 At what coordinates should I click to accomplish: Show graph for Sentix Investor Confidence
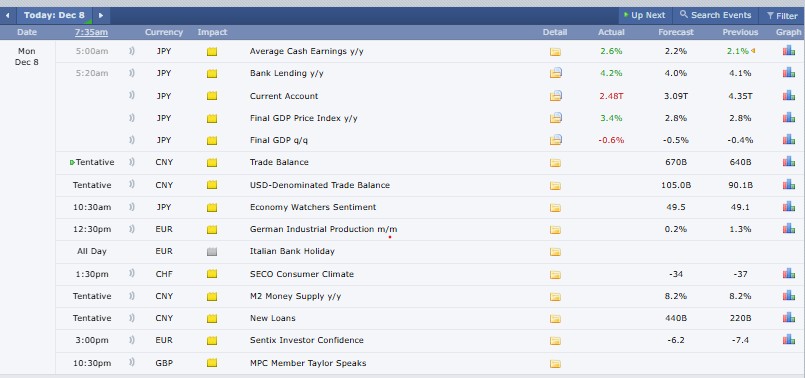[789, 339]
